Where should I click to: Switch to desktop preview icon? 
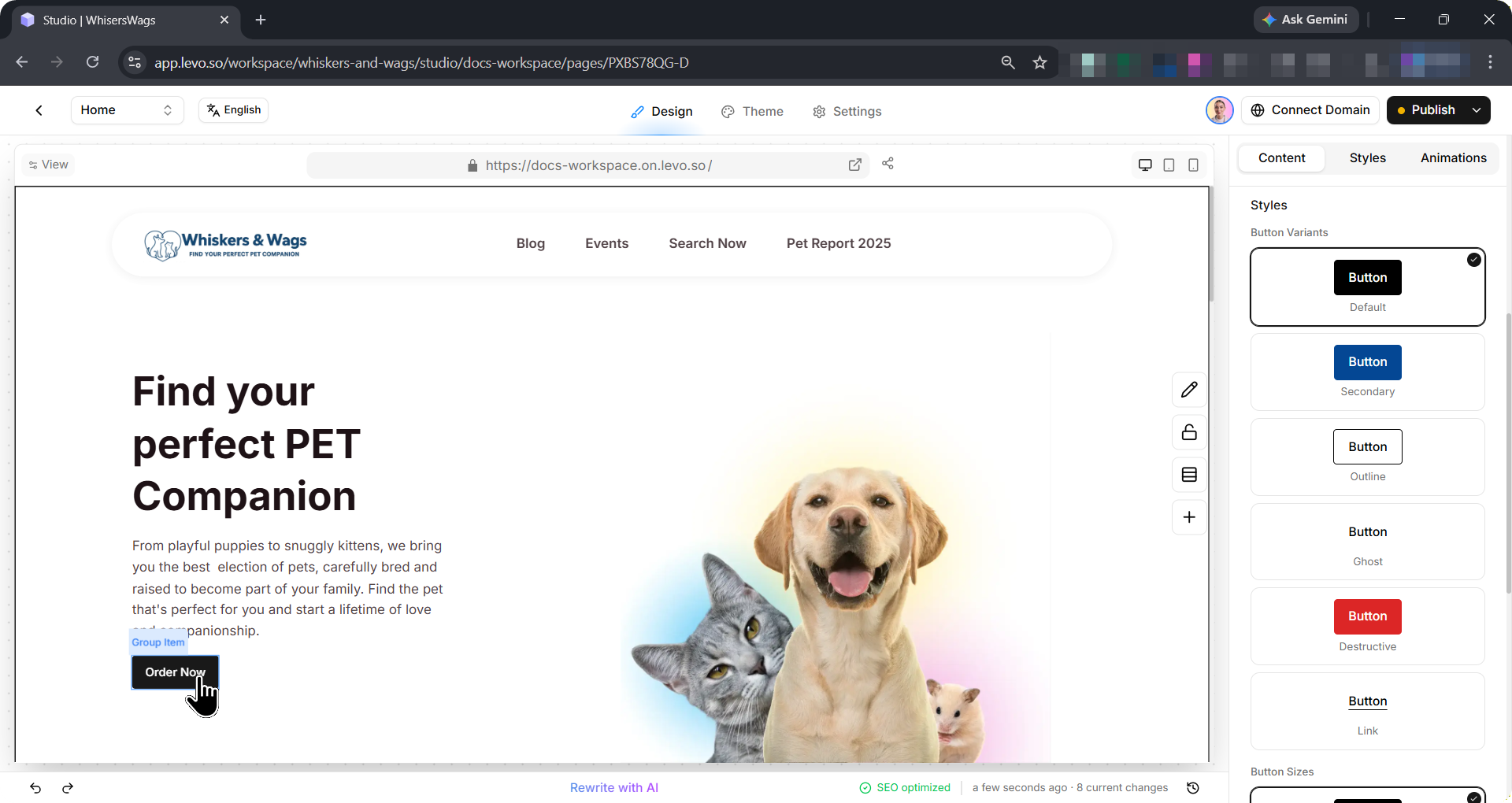(1145, 165)
